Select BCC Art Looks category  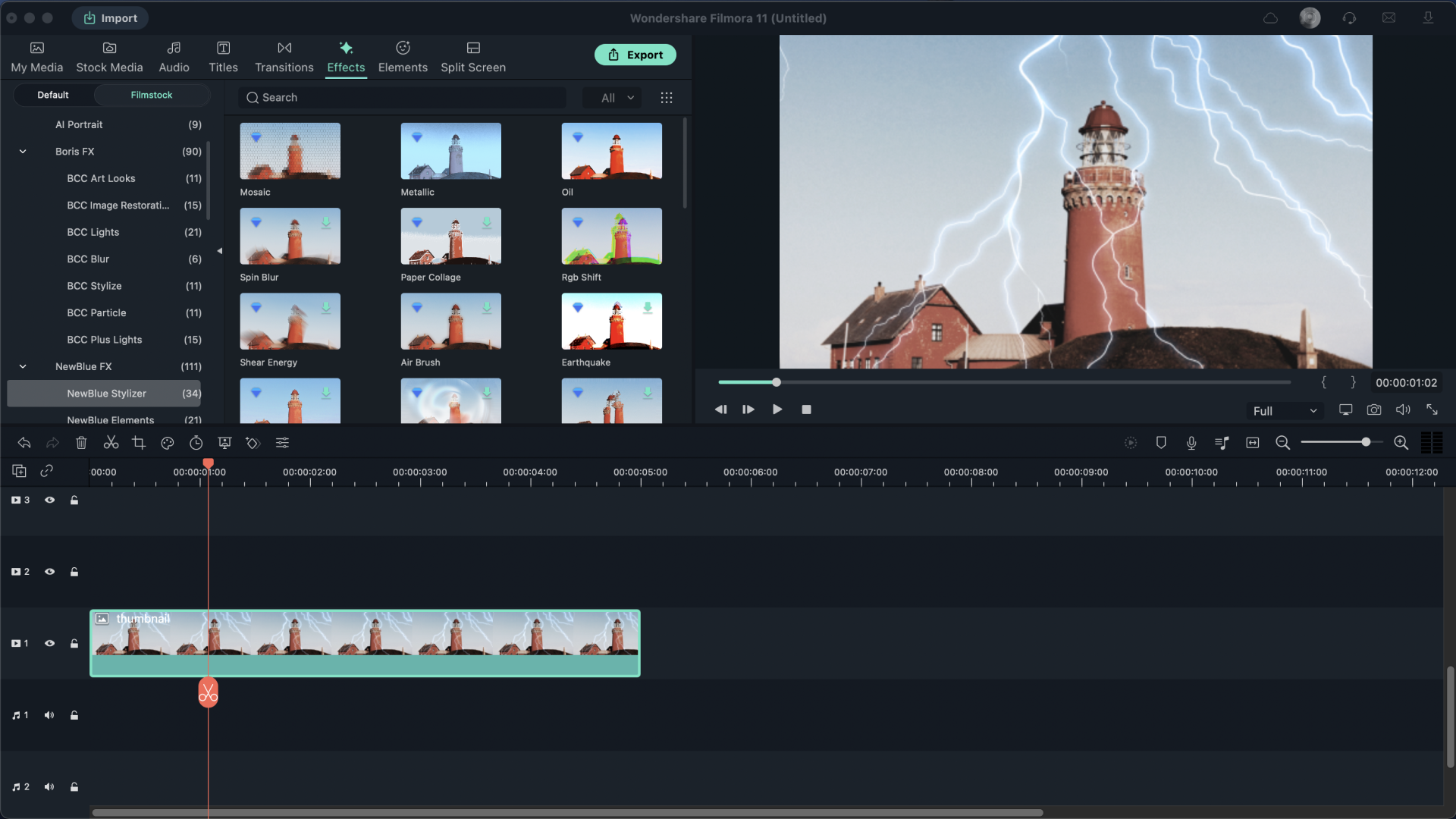pos(101,179)
